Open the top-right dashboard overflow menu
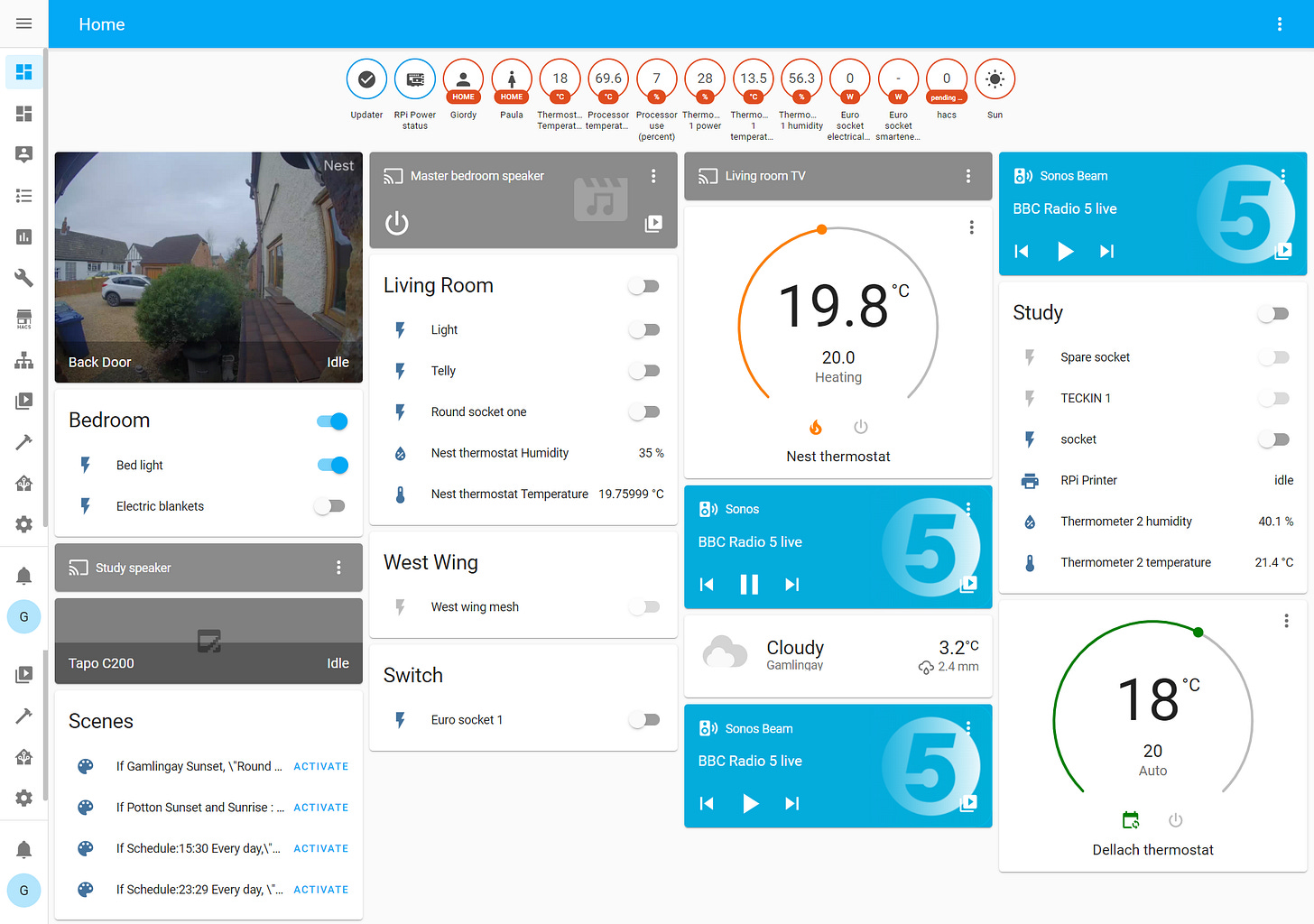This screenshot has height=924, width=1314. pos(1280,24)
